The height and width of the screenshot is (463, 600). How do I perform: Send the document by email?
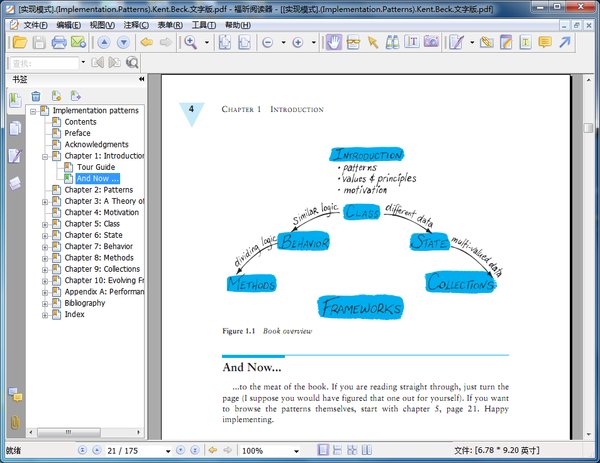pyautogui.click(x=78, y=42)
